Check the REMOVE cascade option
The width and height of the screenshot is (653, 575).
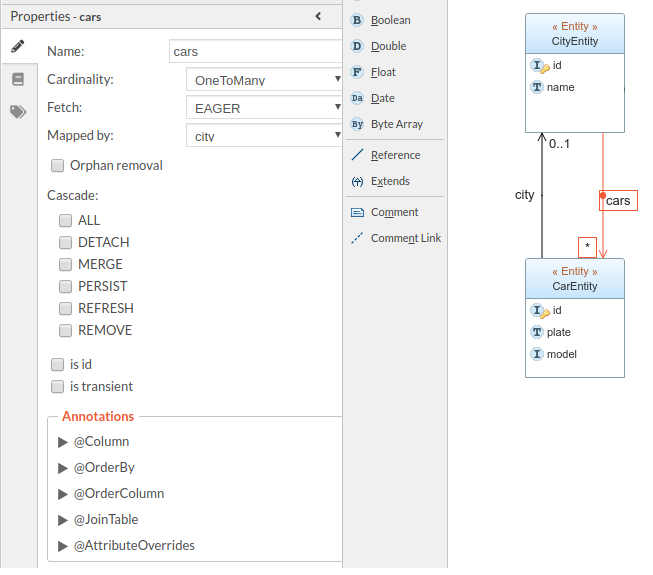coord(65,331)
